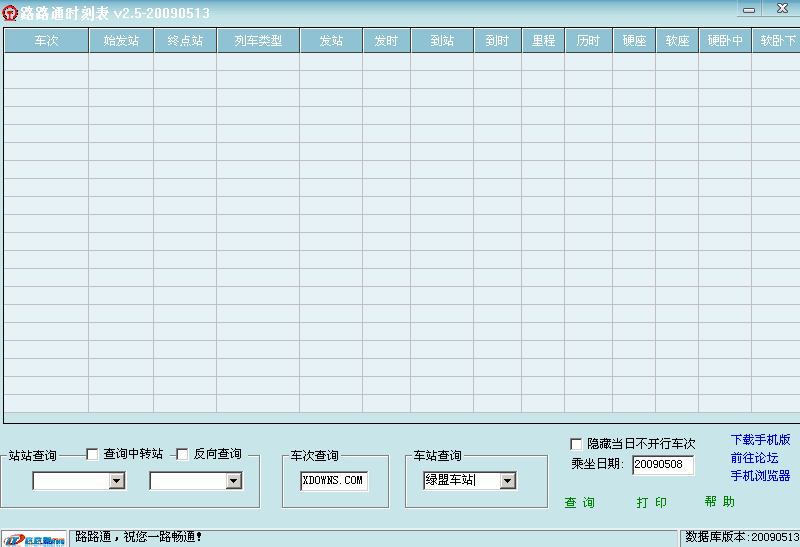The height and width of the screenshot is (547, 800).
Task: Sort by the 车次 column header
Action: point(46,41)
